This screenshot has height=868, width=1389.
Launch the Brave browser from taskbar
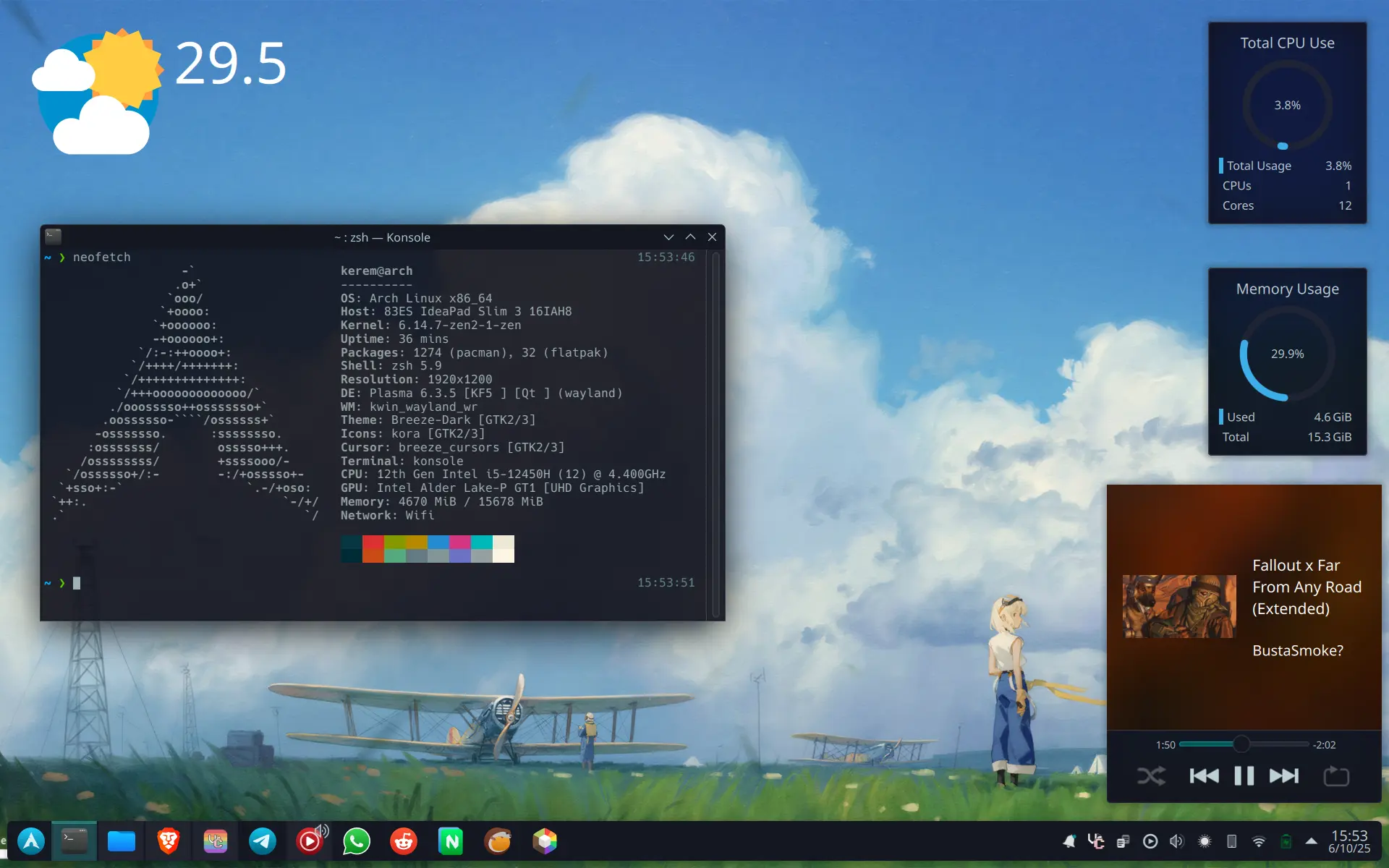pos(169,841)
